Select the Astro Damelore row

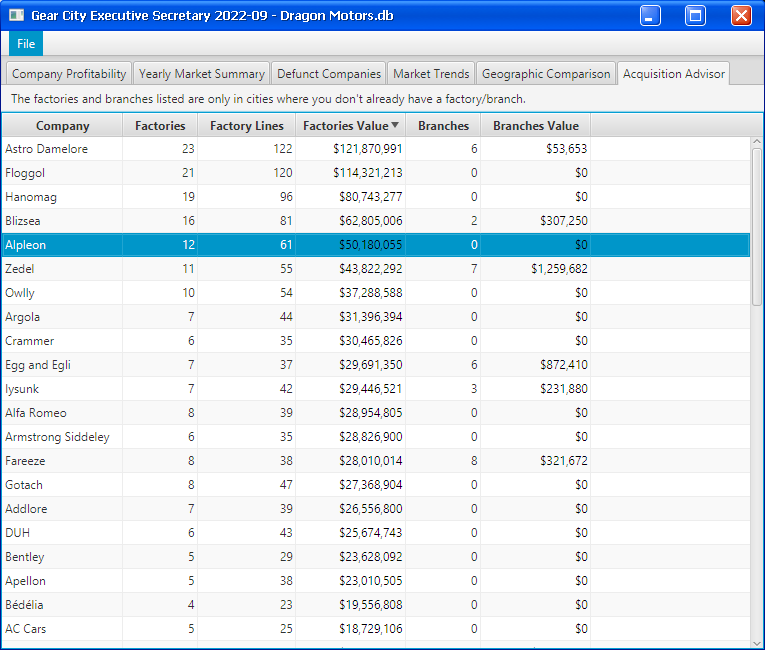pyautogui.click(x=376, y=149)
